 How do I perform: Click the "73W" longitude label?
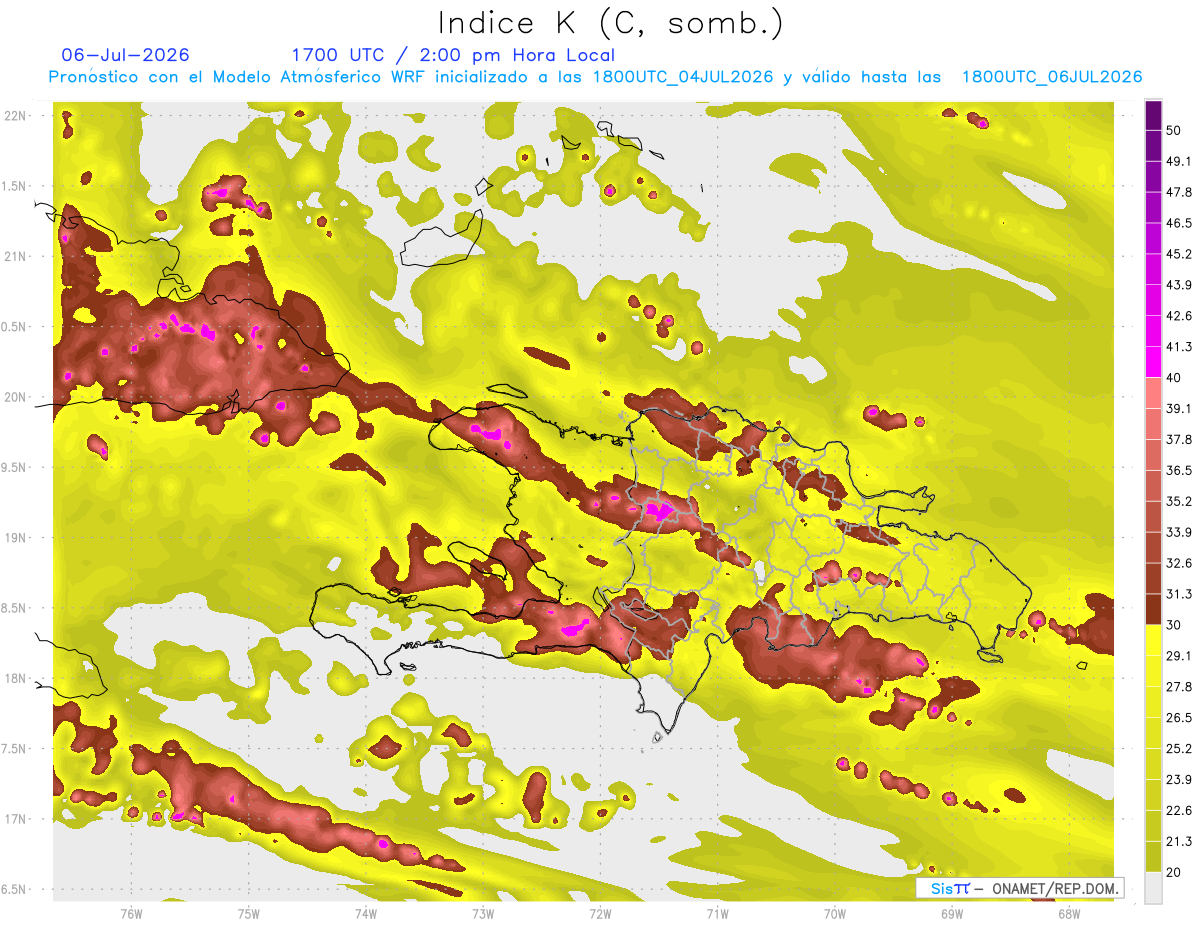click(483, 913)
